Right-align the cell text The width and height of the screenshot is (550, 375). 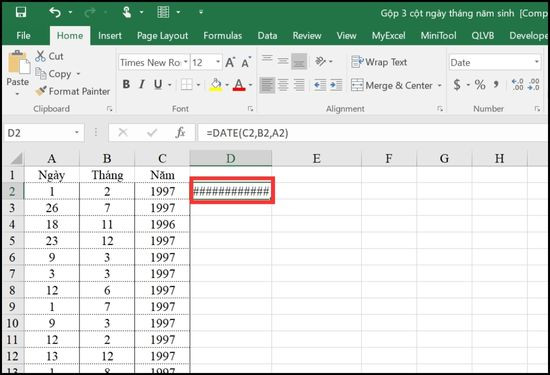pos(299,85)
